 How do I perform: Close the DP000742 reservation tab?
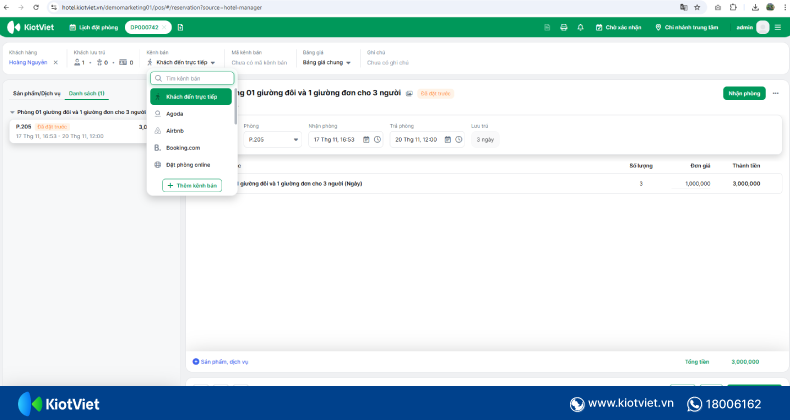coord(164,27)
